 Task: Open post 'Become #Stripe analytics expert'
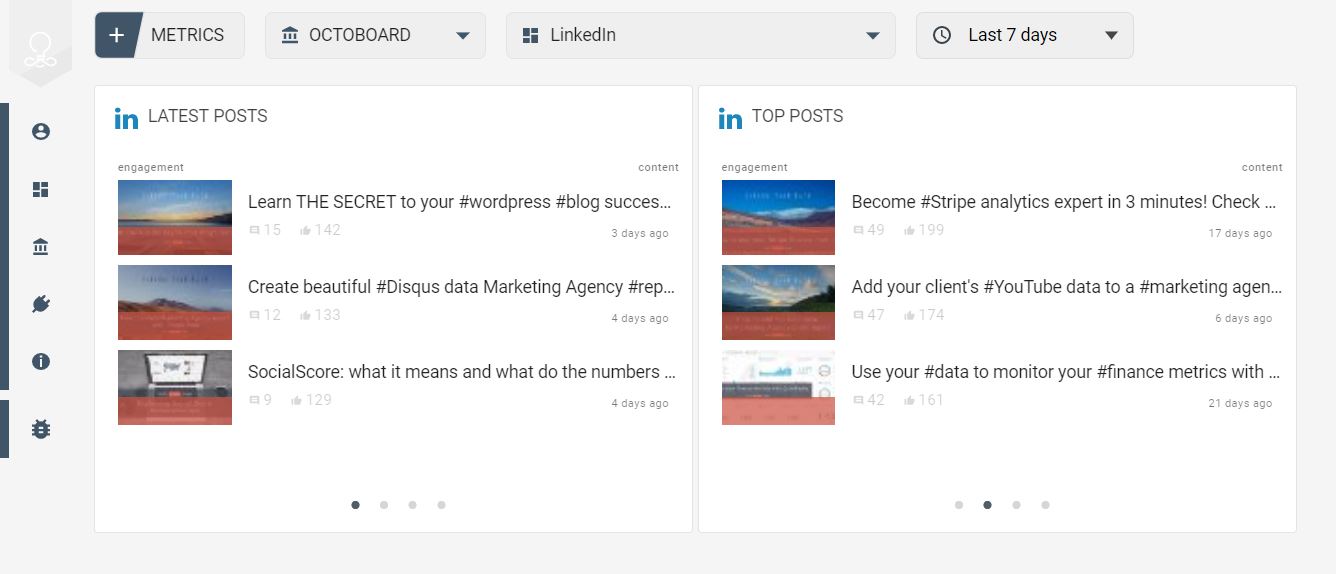(x=1065, y=202)
